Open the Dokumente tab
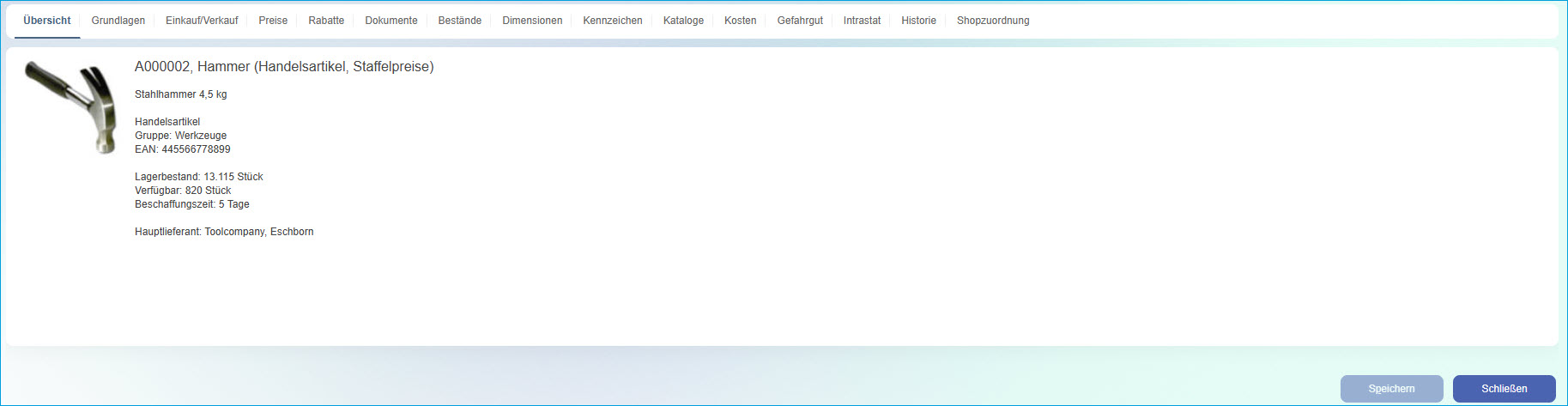Viewport: 1568px width, 406px height. click(391, 21)
